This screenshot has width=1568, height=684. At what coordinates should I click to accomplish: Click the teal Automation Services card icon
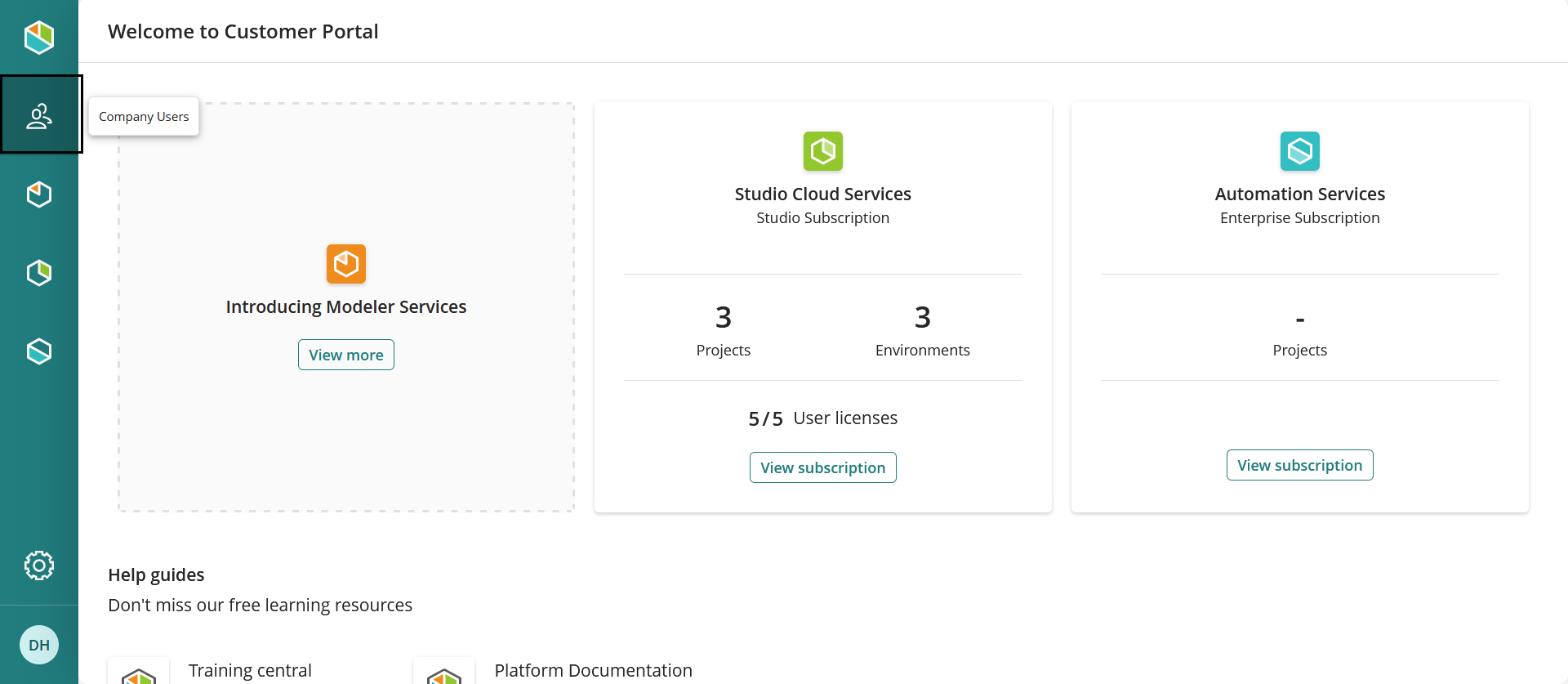tap(1299, 151)
